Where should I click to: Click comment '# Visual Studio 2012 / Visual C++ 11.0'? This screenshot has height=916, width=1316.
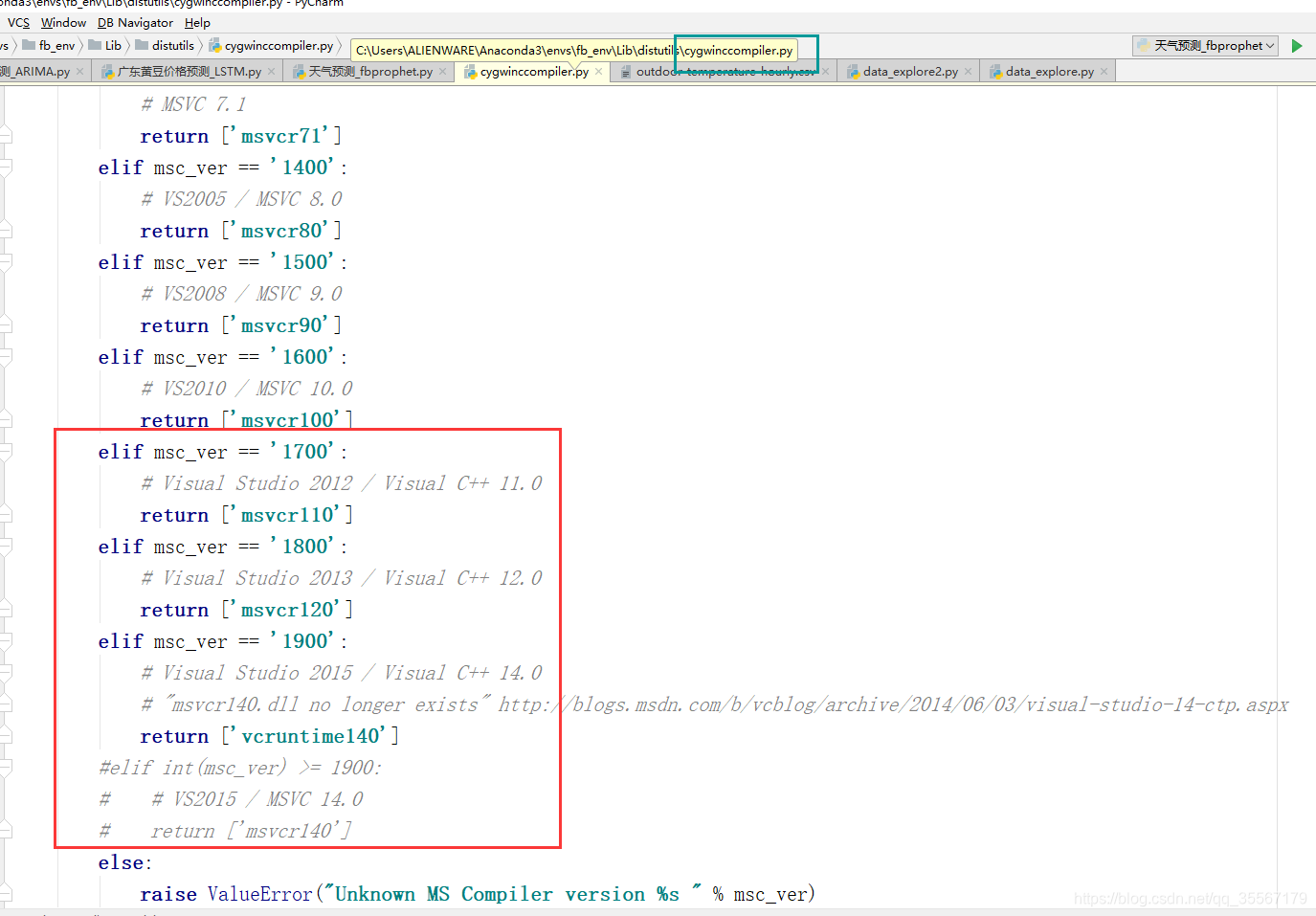coord(342,483)
